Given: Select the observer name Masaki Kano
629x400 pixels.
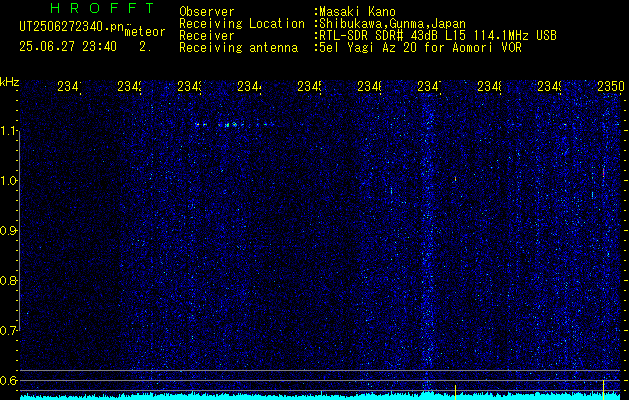Looking at the screenshot, I should click(357, 11).
